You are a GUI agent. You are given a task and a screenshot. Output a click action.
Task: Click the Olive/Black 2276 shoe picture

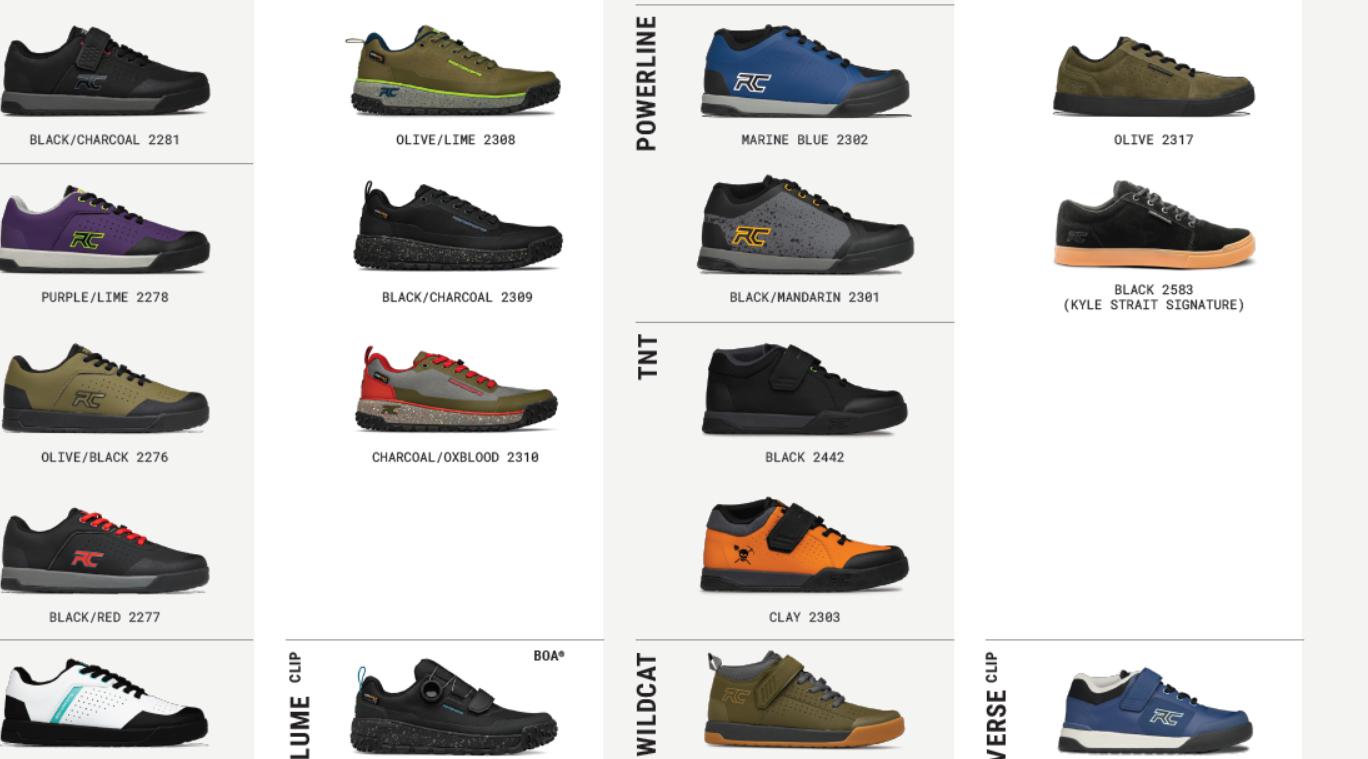(105, 388)
